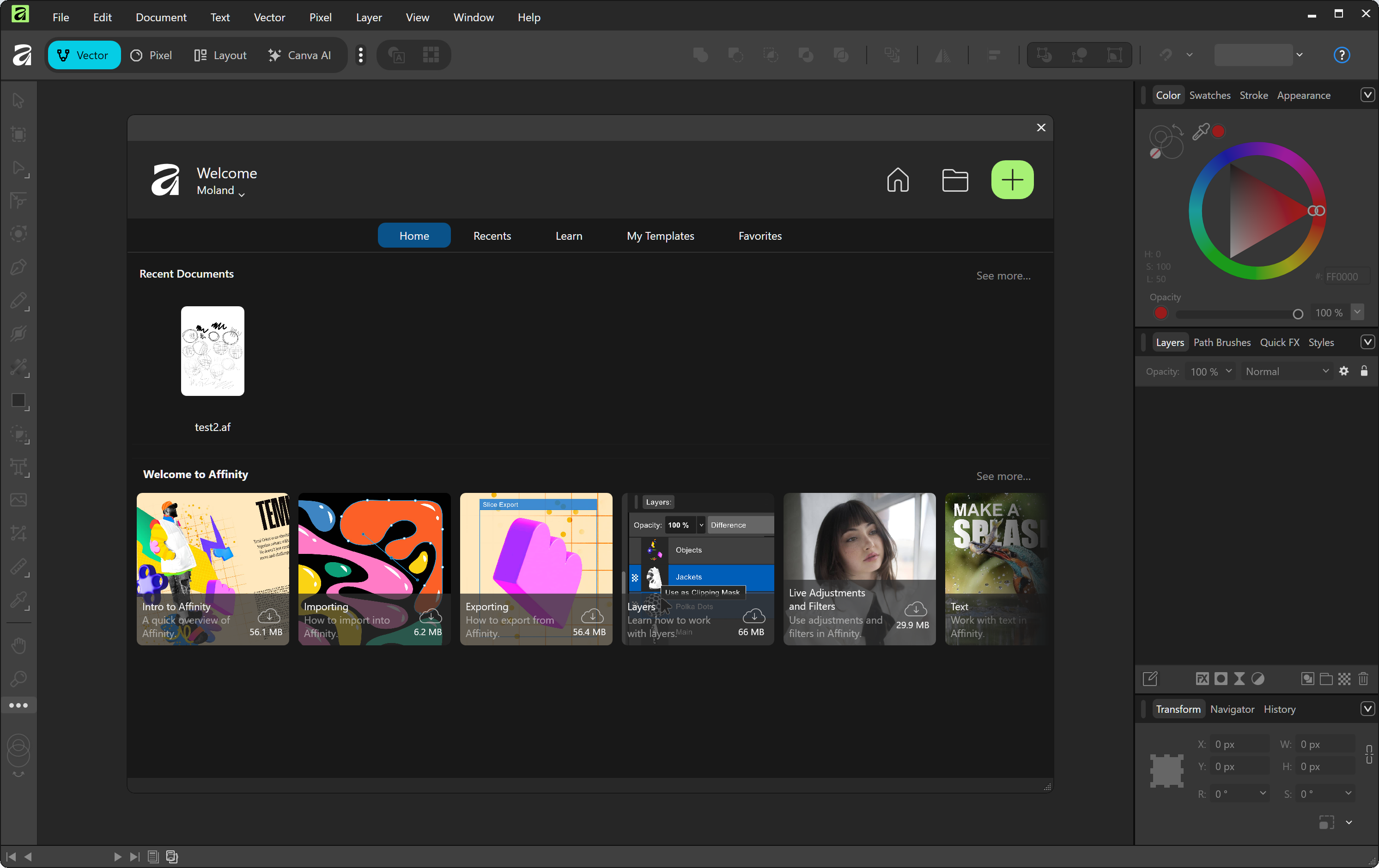1379x868 pixels.
Task: Switch to the Swatches panel tab
Action: (1209, 95)
